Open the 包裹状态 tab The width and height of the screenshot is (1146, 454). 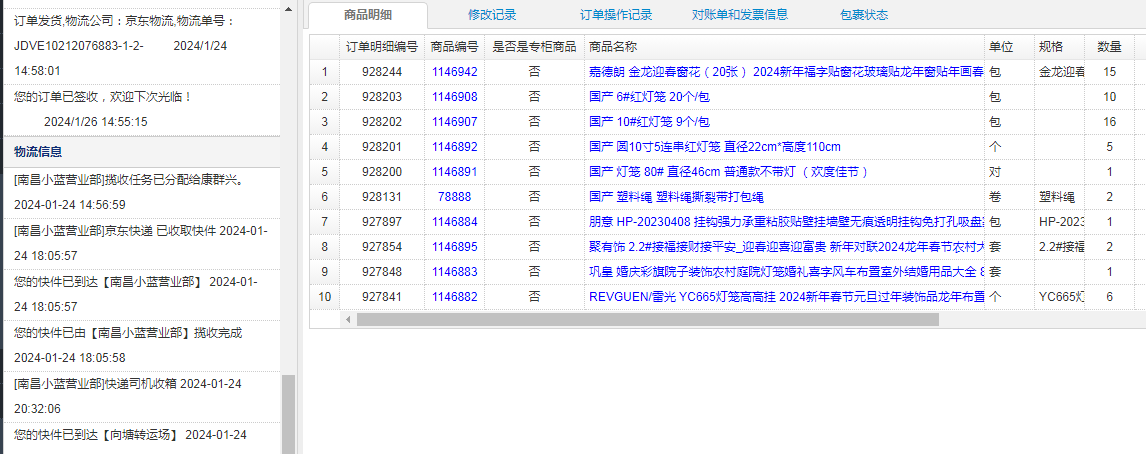point(865,15)
